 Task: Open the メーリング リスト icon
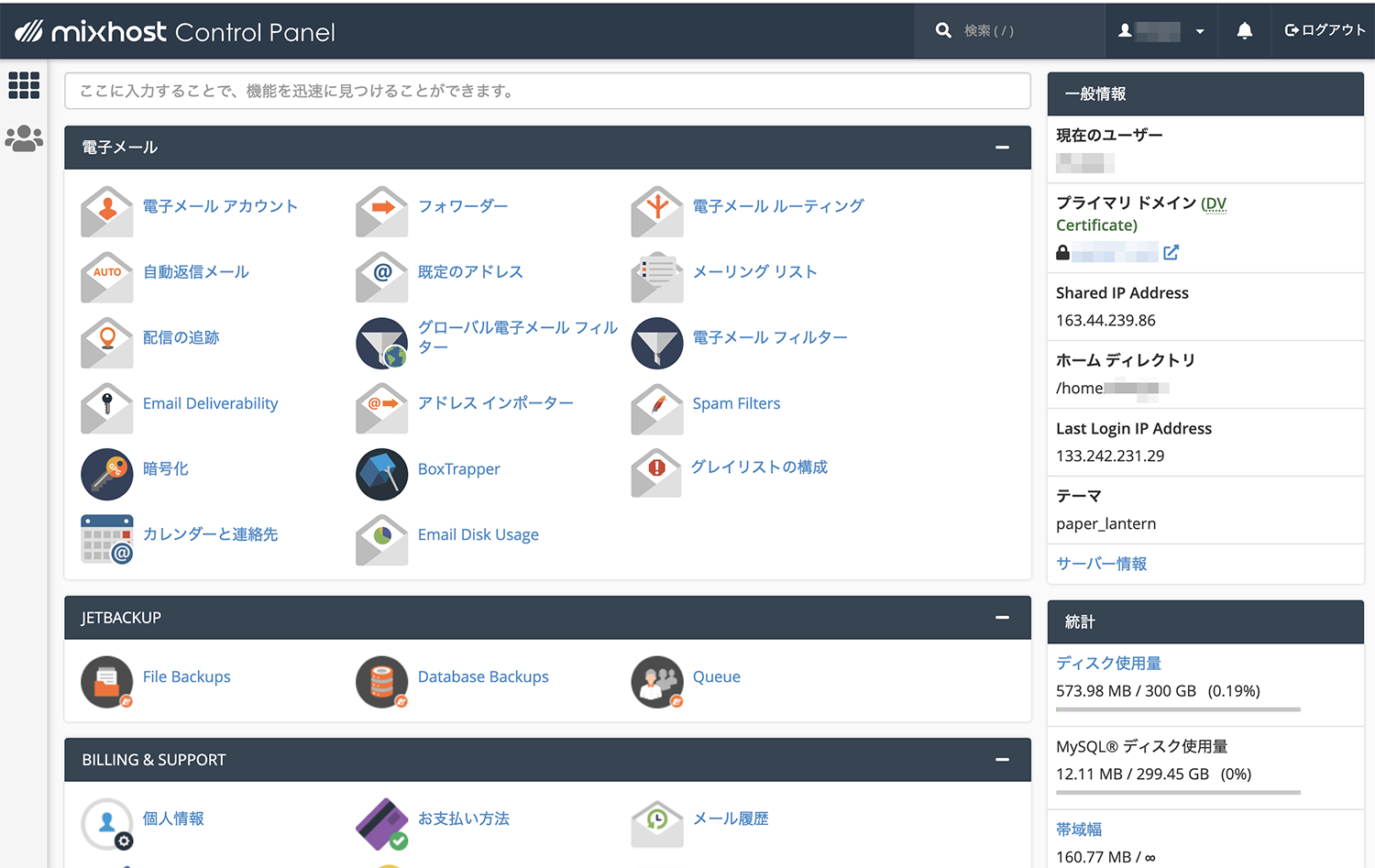(657, 277)
